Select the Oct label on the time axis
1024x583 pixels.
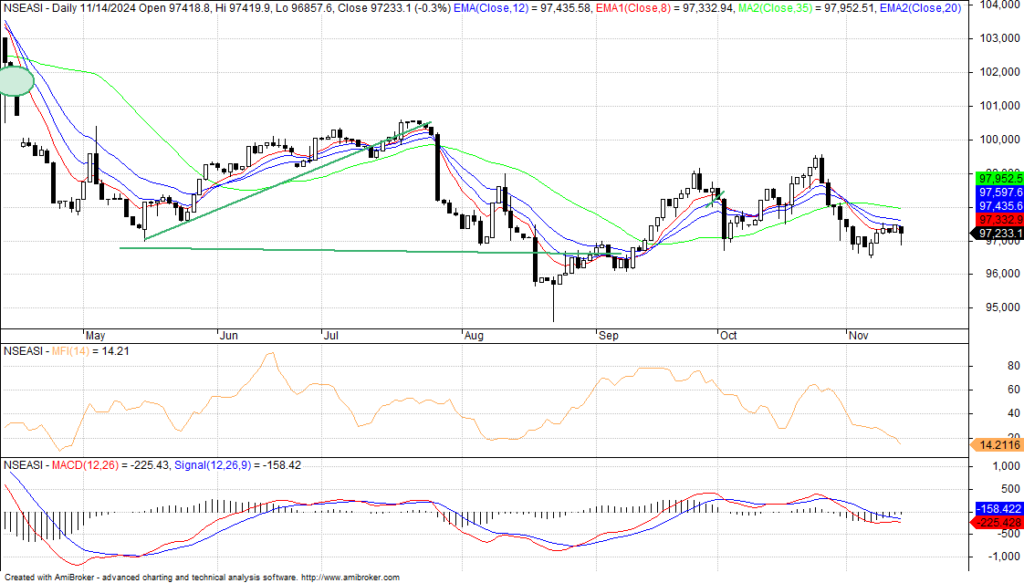click(726, 334)
